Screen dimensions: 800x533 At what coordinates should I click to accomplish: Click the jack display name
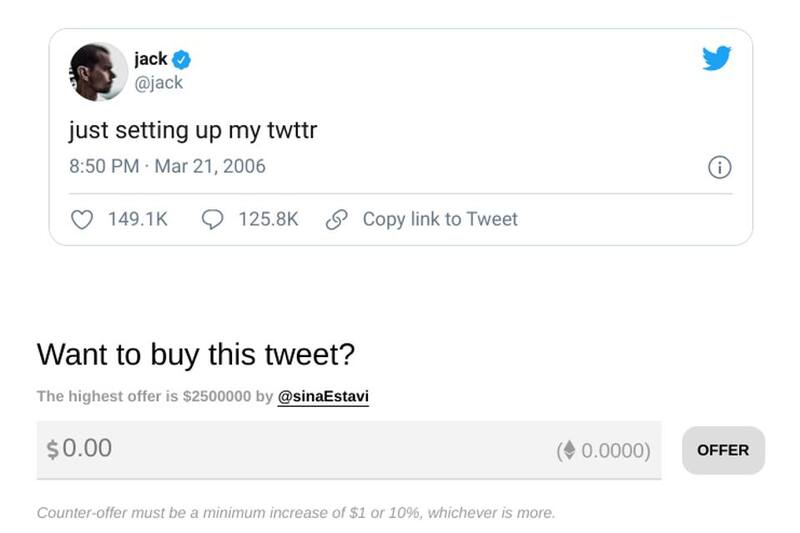click(150, 59)
